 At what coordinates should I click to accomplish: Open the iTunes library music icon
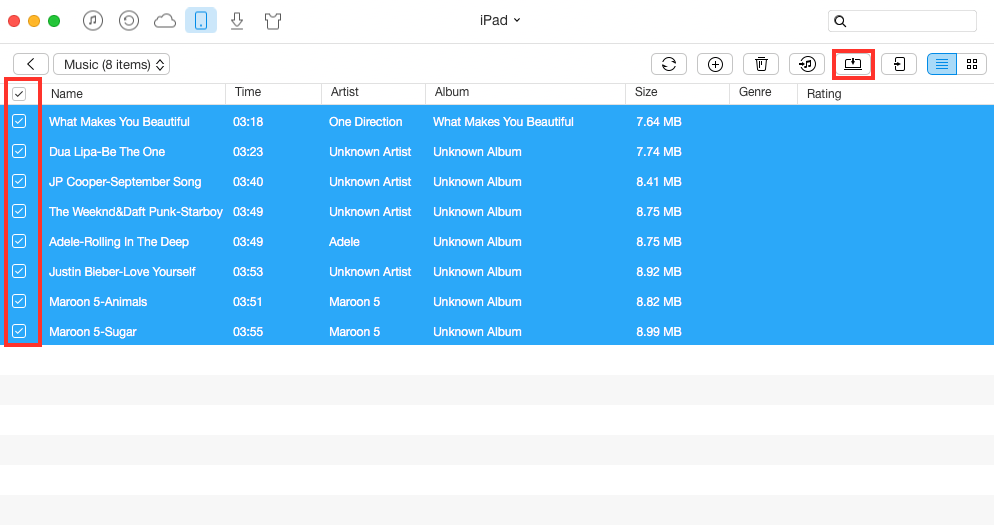click(93, 21)
